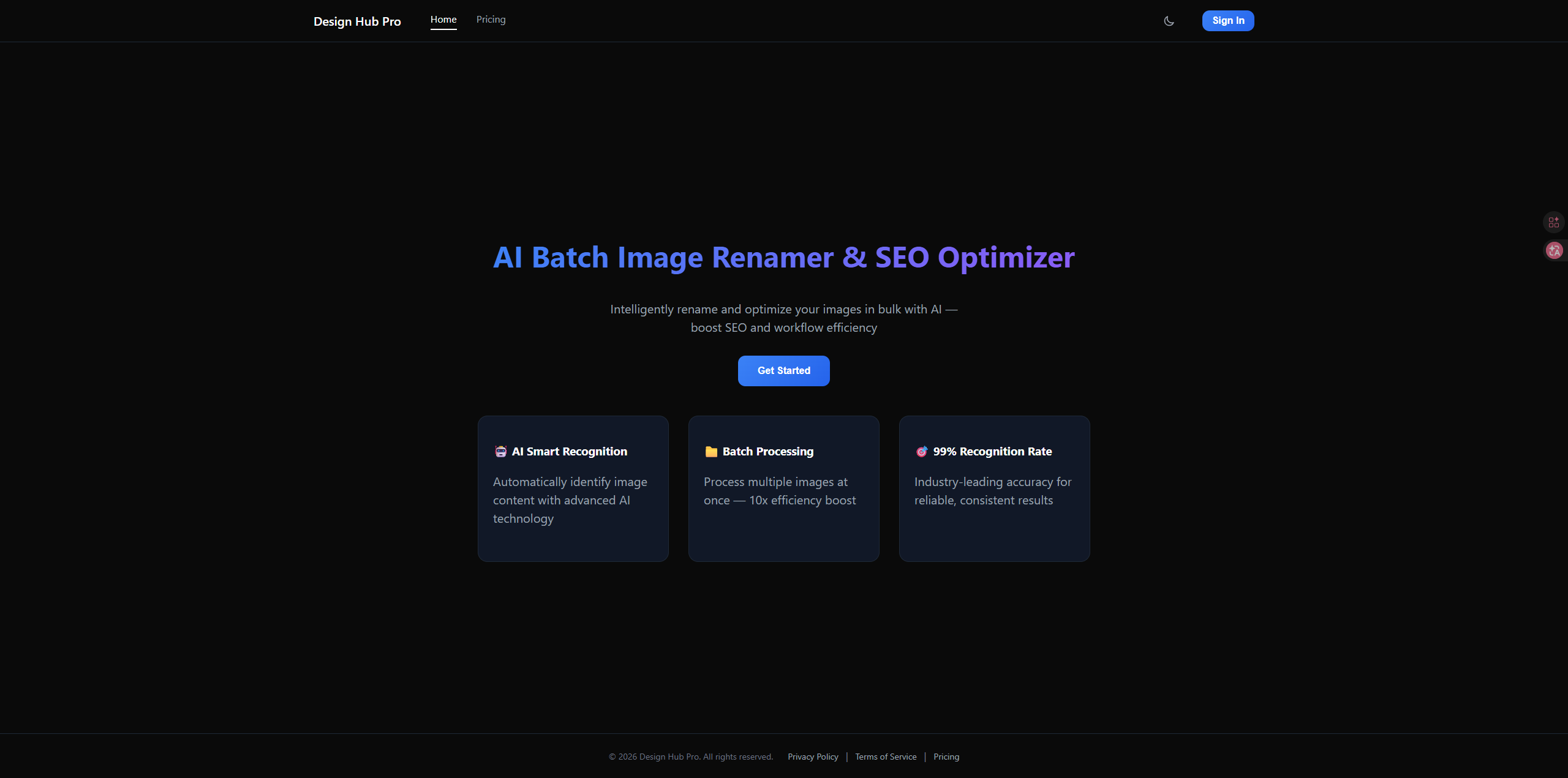Open the floating apps widget on right edge
This screenshot has height=778, width=1568.
tap(1554, 222)
